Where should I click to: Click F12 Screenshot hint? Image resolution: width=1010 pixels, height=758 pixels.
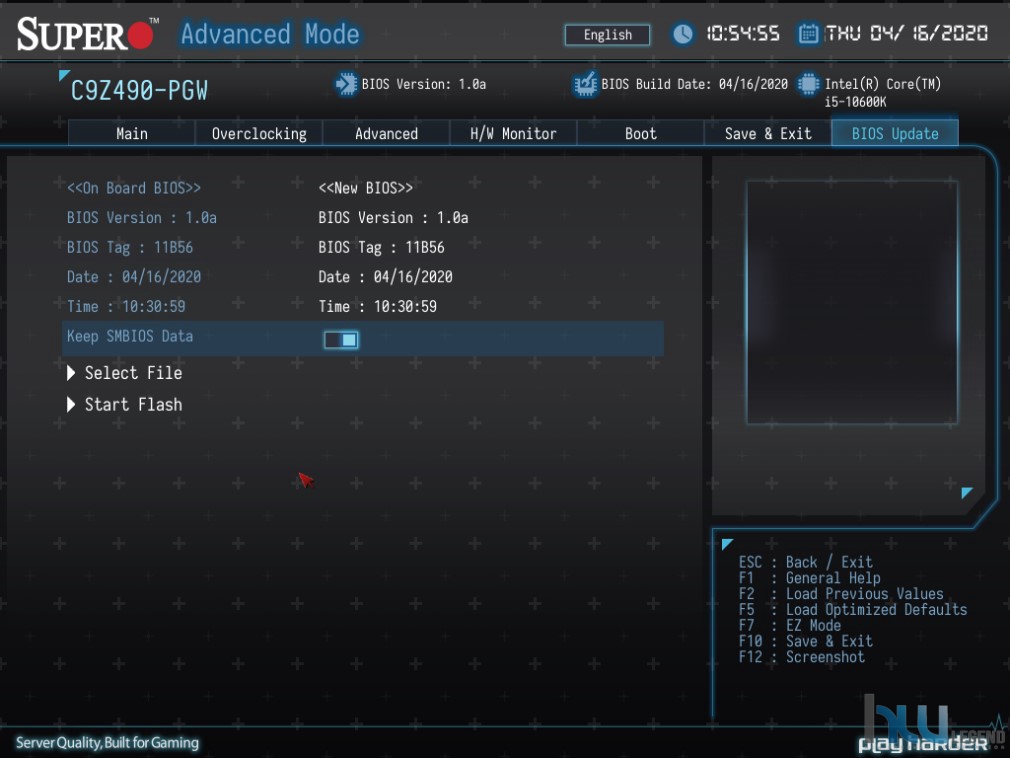[x=802, y=657]
